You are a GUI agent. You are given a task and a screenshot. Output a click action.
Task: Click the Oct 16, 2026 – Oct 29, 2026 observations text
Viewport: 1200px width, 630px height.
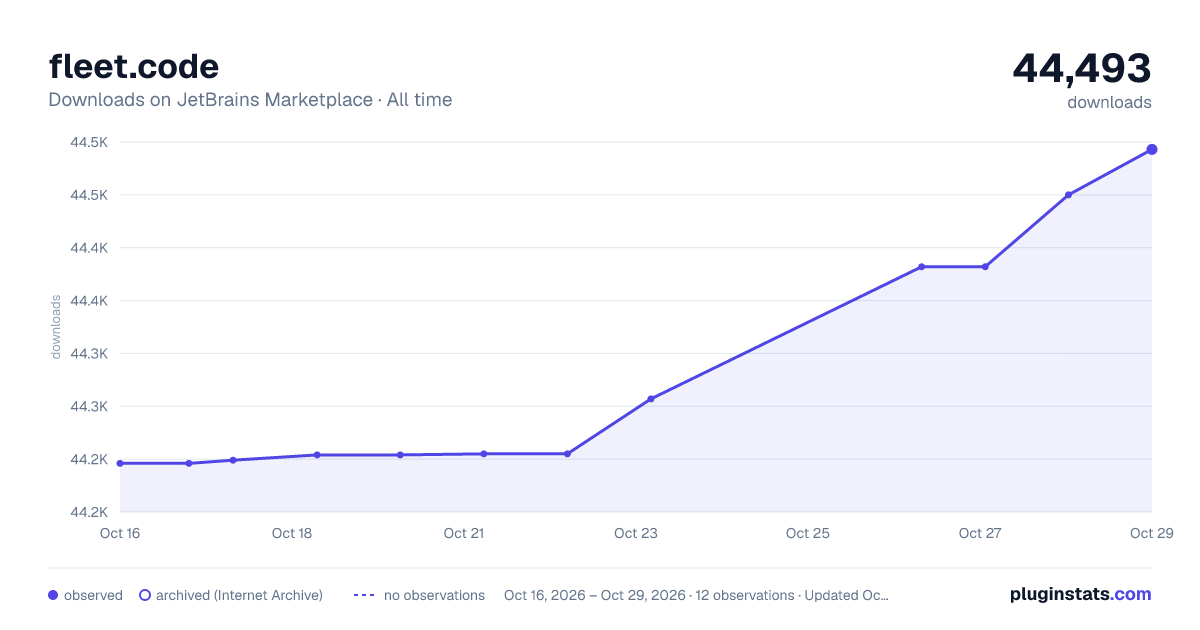pos(697,595)
